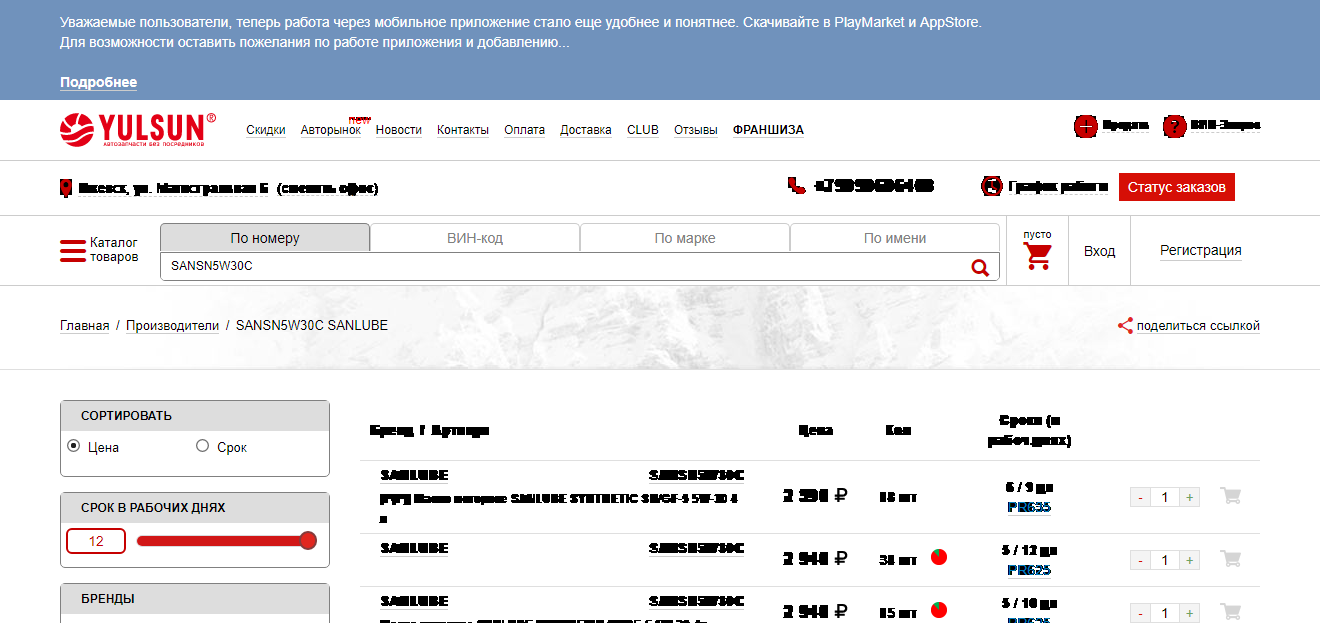Viewport: 1320px width, 623px height.
Task: Go to Главная in the breadcrumb
Action: click(x=85, y=326)
